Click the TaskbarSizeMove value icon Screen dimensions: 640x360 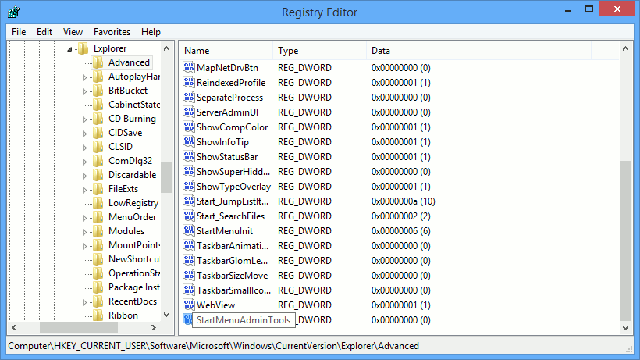tap(189, 276)
